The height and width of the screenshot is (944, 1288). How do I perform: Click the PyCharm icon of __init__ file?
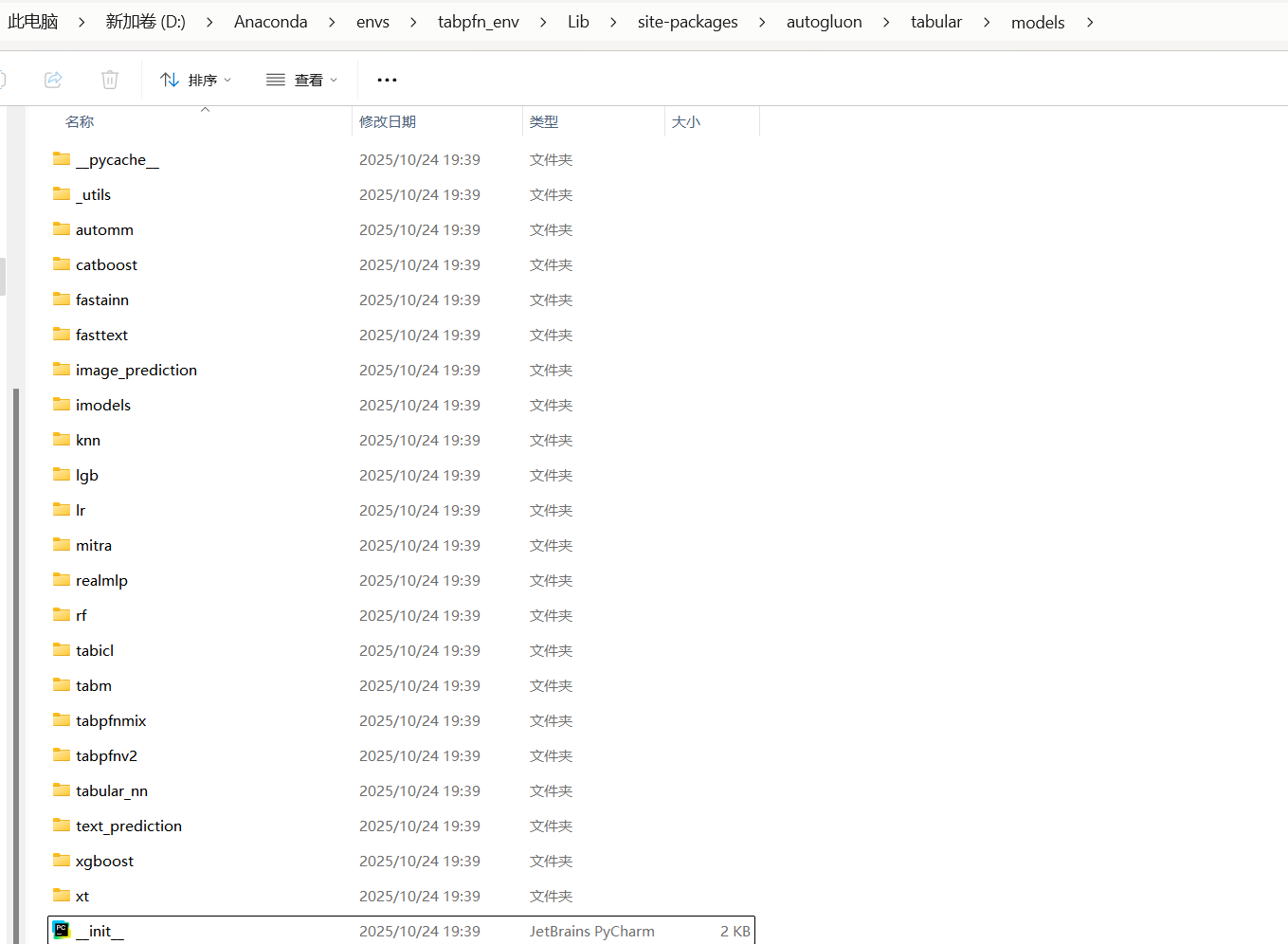[x=62, y=930]
